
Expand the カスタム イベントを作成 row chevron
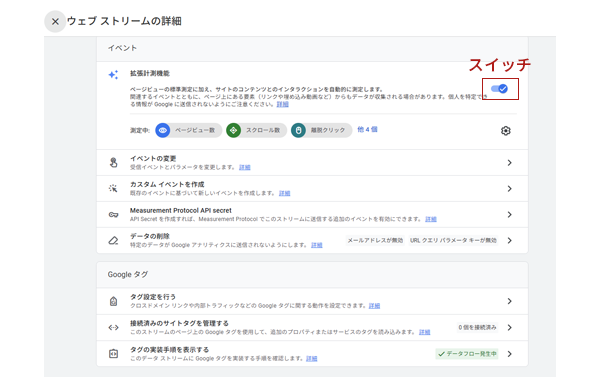click(509, 189)
